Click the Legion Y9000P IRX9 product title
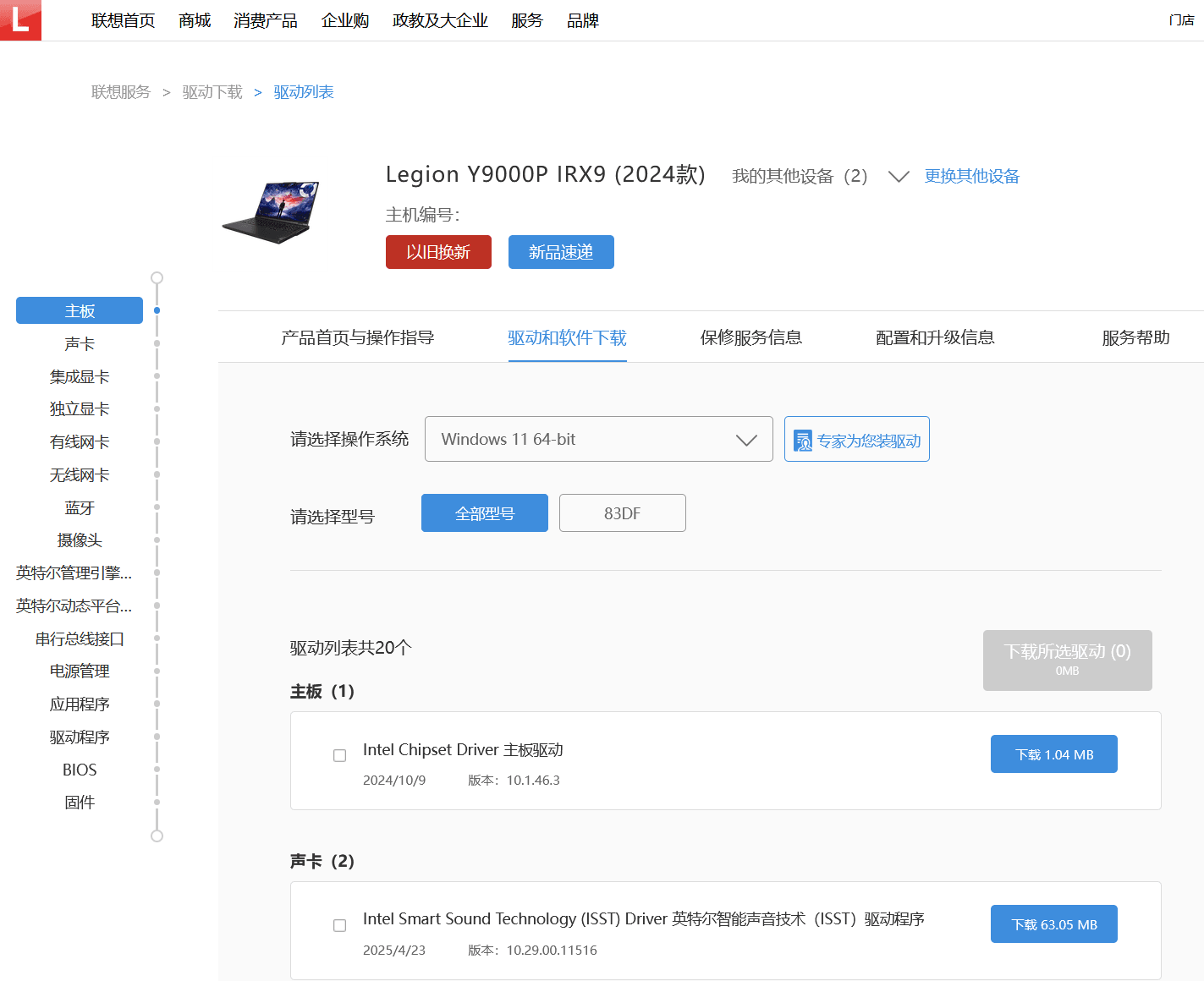Viewport: 1204px width, 981px height. pyautogui.click(x=545, y=174)
